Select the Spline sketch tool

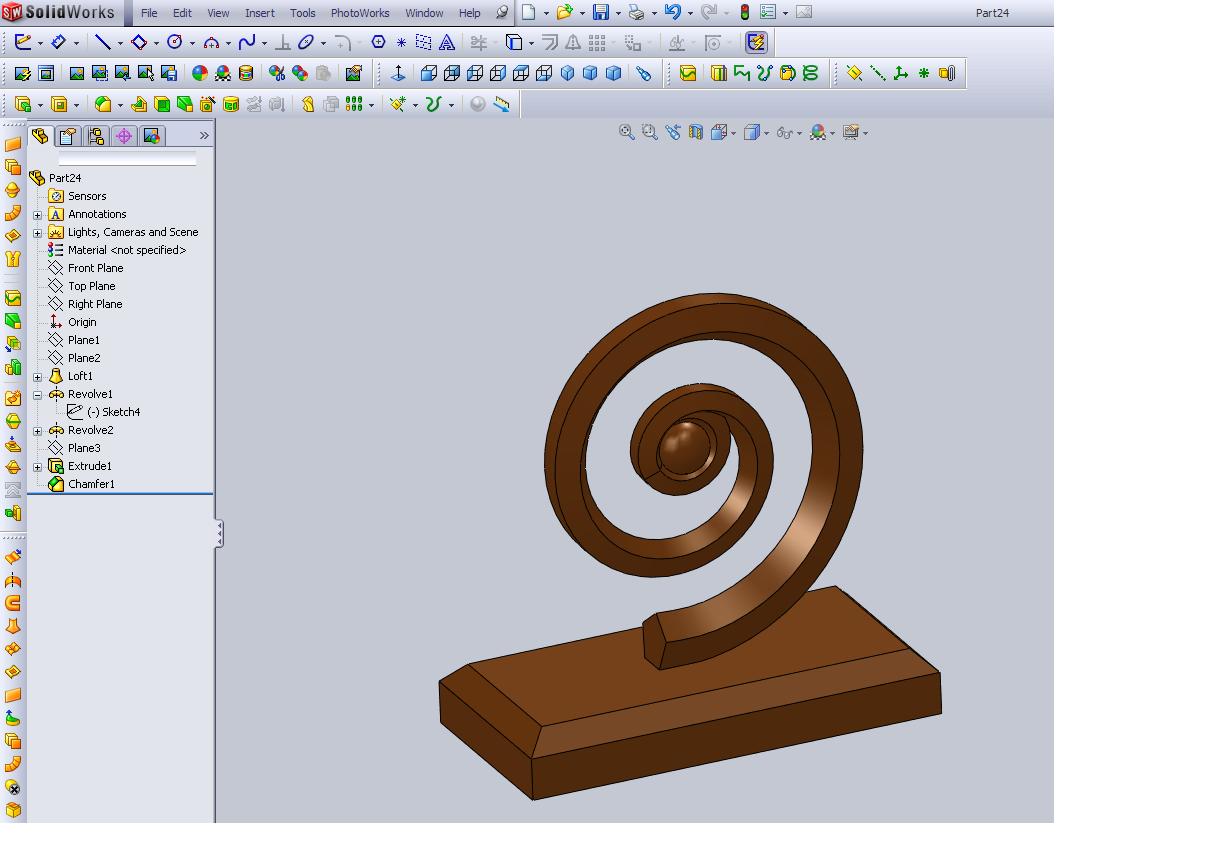[x=247, y=43]
